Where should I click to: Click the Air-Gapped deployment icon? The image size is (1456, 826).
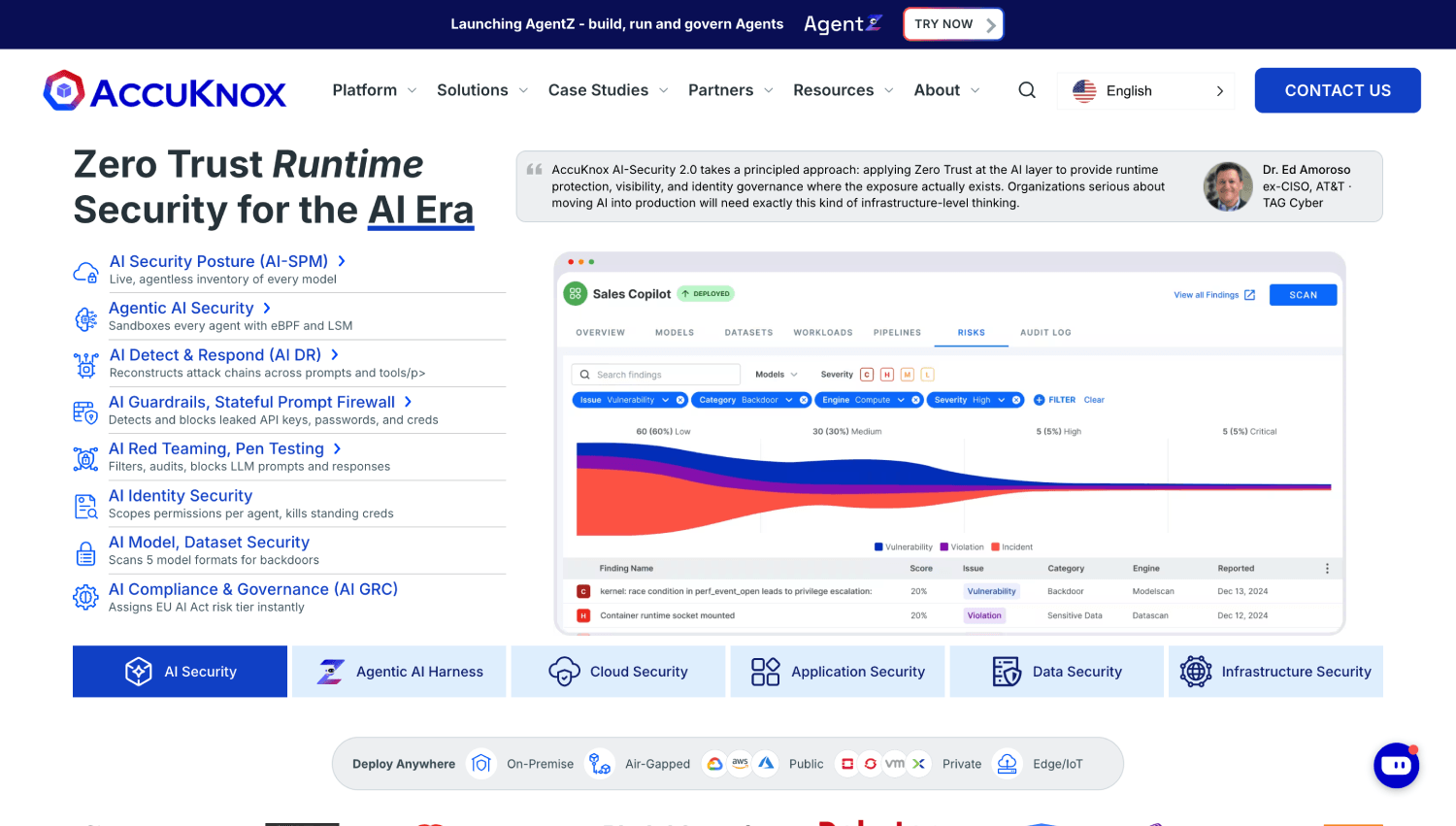600,764
